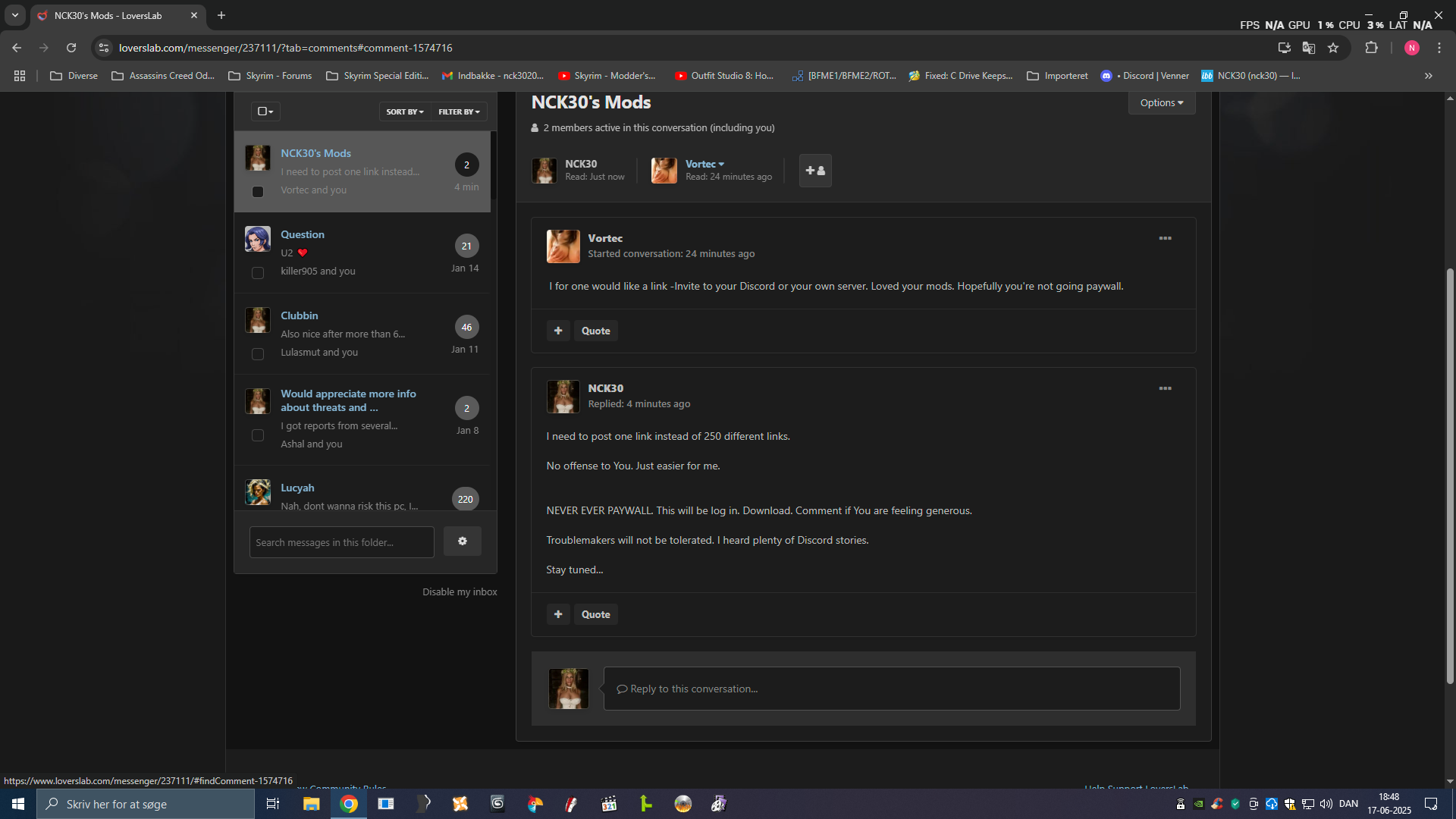Open Windows Security tray icon
Viewport: 1456px width, 819px height.
coord(1290,804)
